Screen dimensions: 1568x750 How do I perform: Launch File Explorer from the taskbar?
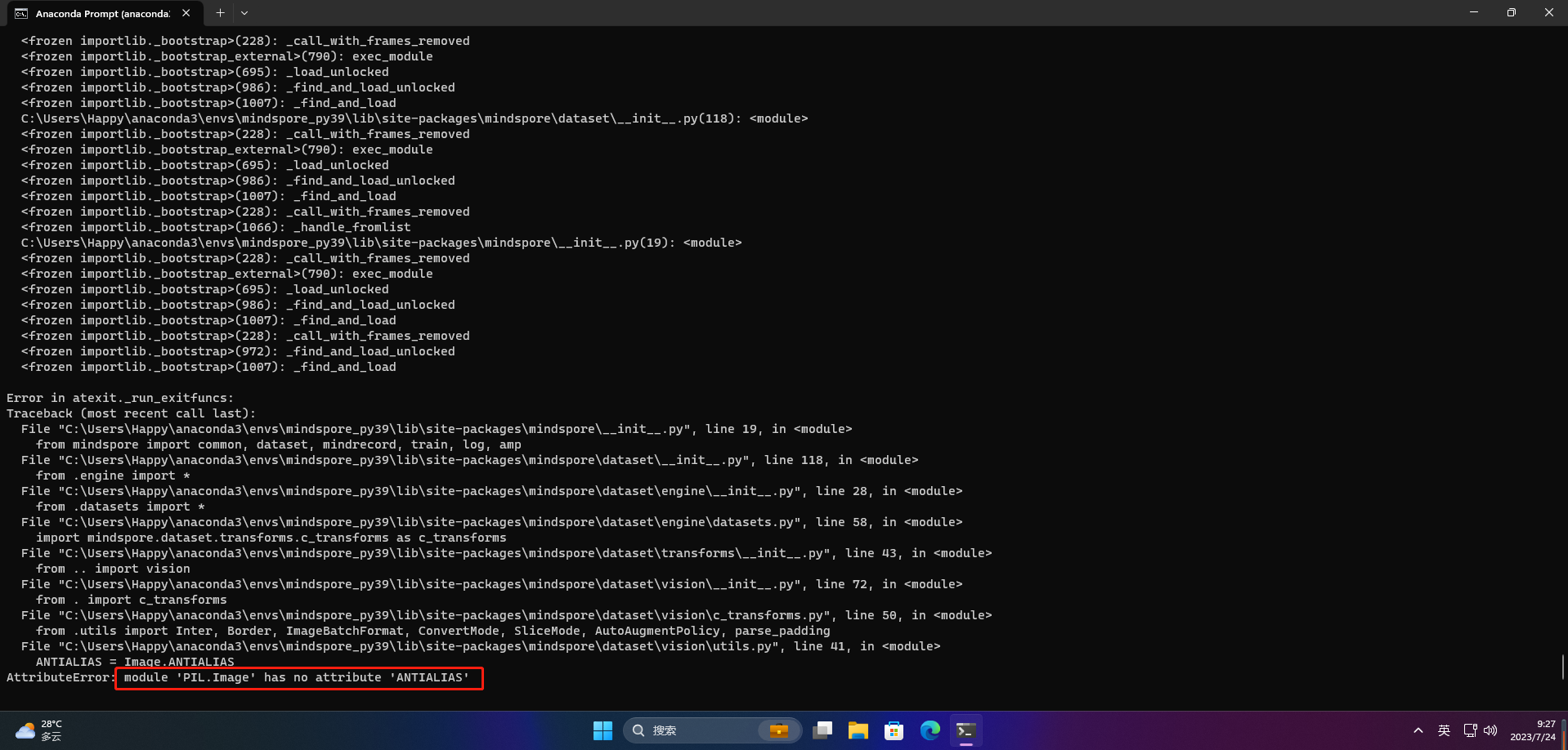point(858,730)
